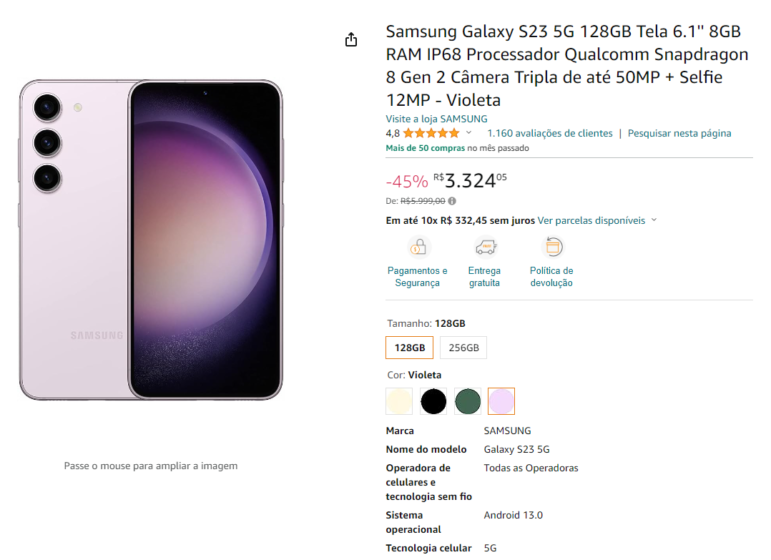Choose the cream color swatch

399,401
